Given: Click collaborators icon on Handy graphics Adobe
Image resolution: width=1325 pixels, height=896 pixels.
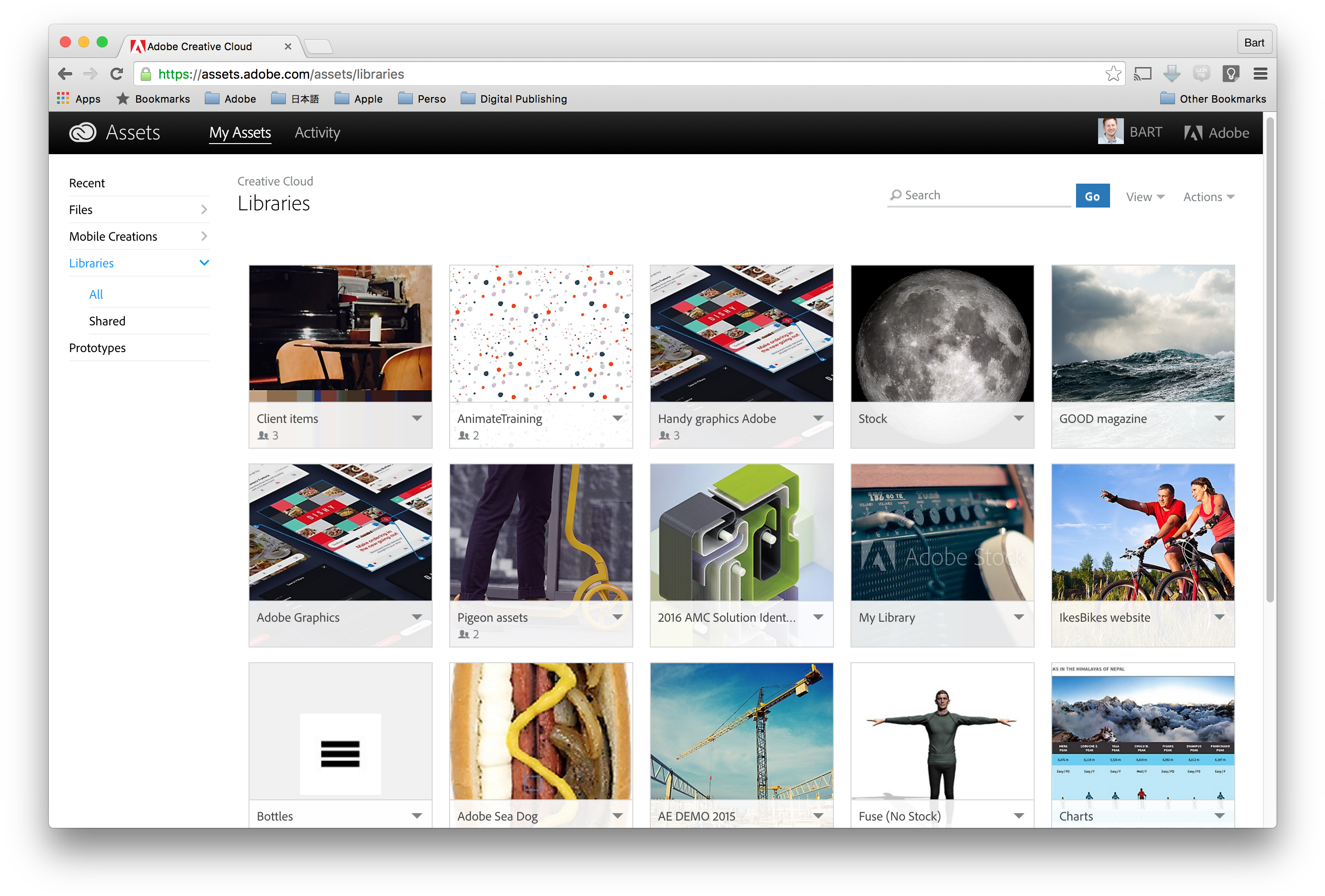Looking at the screenshot, I should point(664,435).
